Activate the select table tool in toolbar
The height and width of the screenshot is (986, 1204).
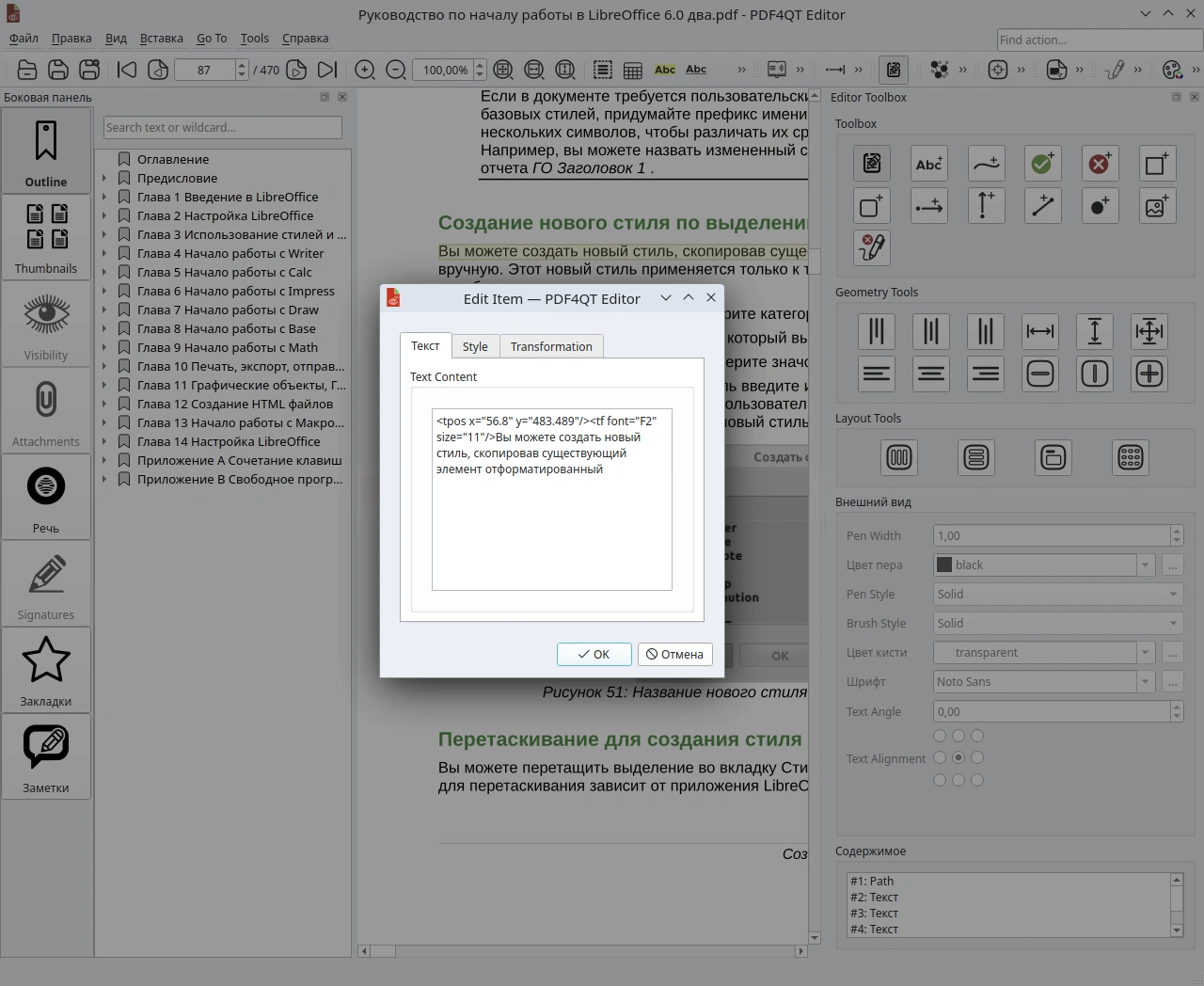click(x=633, y=70)
